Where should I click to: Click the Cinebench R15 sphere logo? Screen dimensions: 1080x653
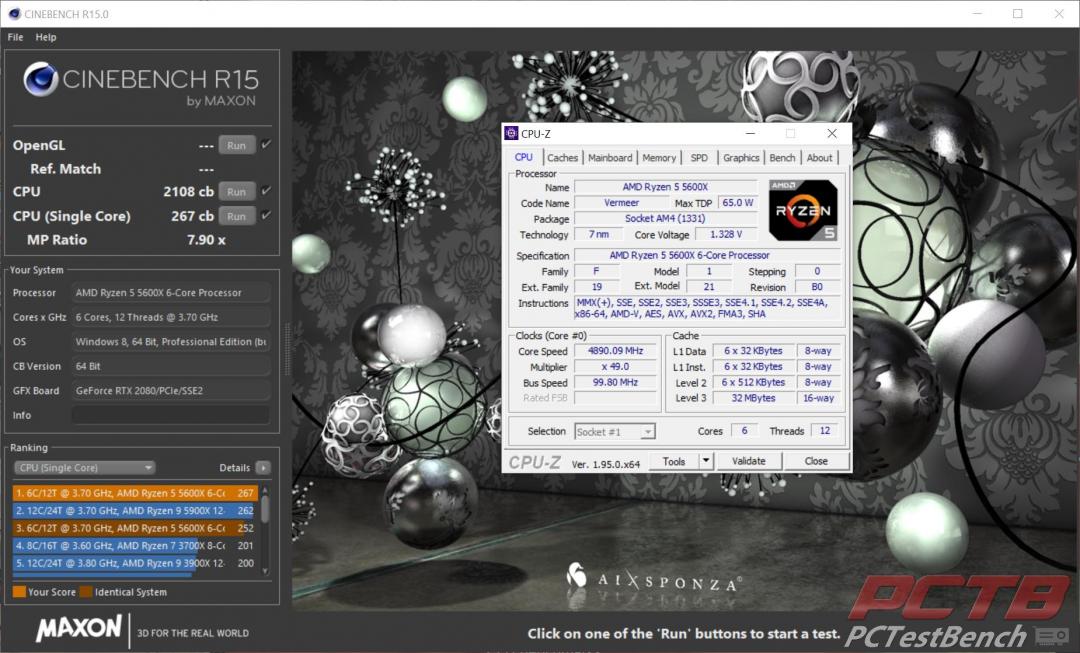pyautogui.click(x=40, y=80)
